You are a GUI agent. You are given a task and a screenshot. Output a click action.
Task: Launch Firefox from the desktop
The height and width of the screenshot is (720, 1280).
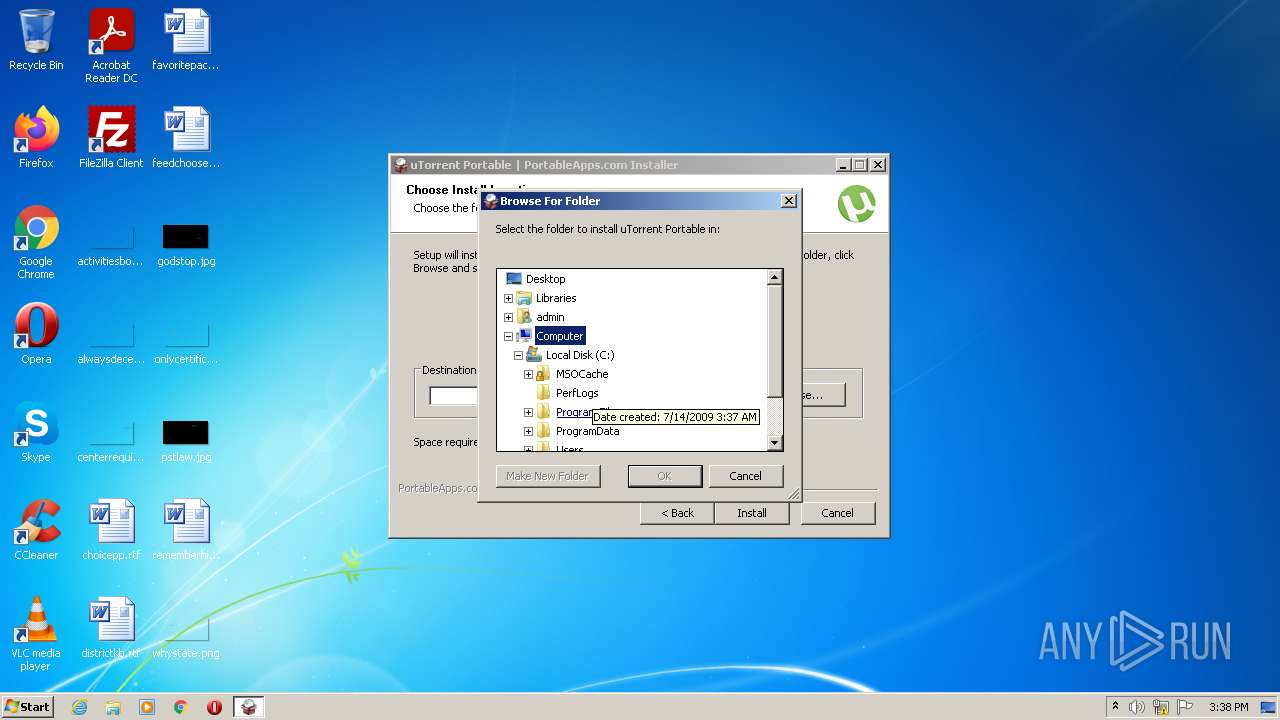(x=36, y=138)
